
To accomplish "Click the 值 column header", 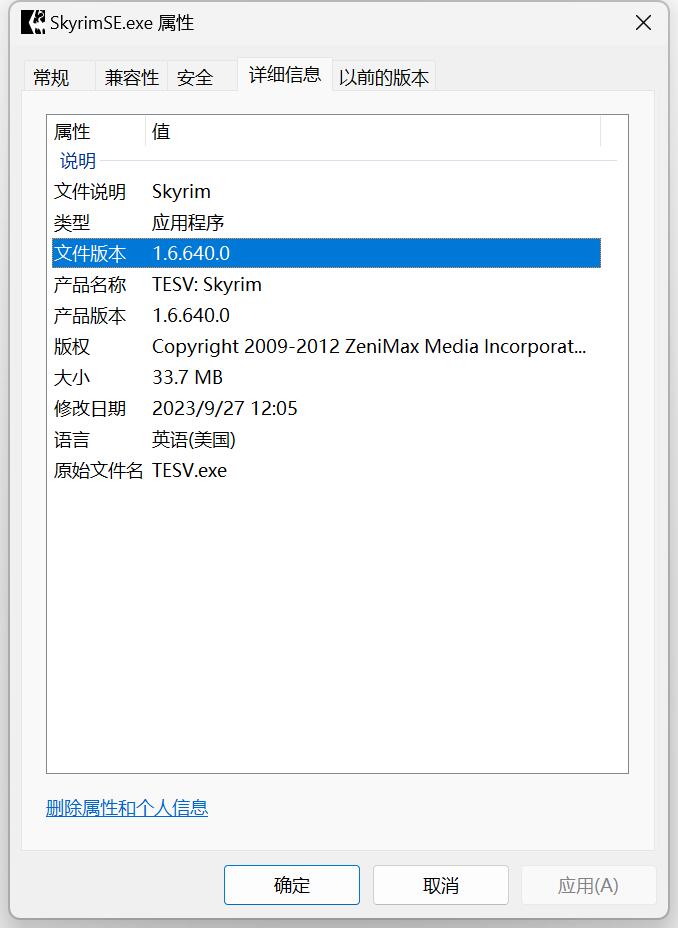I will [373, 131].
